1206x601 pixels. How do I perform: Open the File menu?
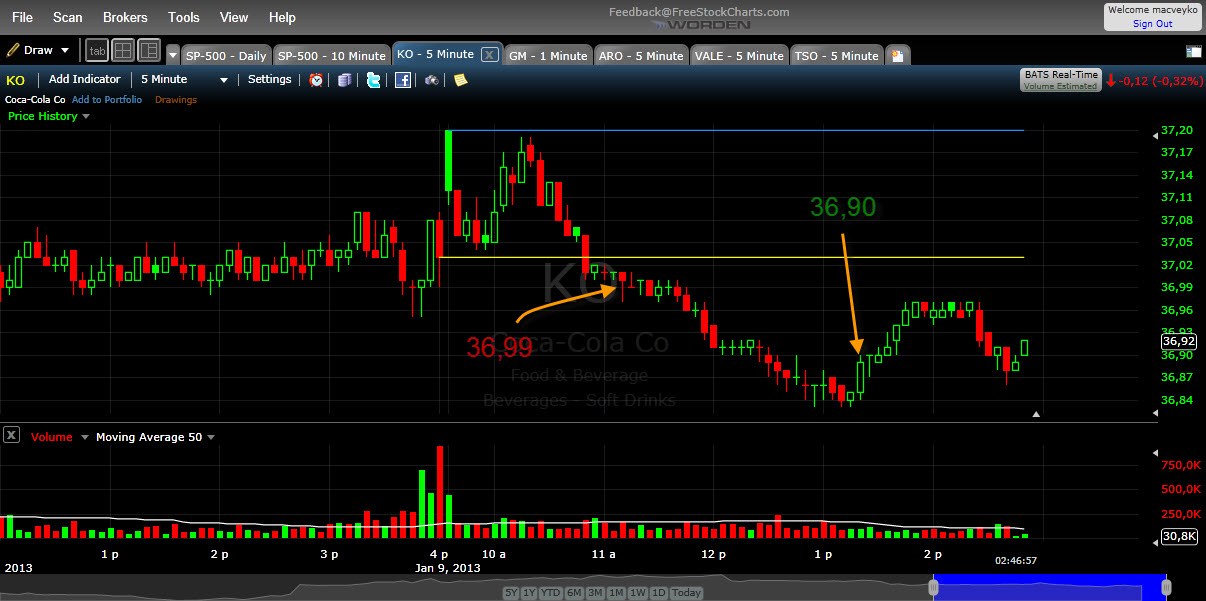tap(22, 17)
